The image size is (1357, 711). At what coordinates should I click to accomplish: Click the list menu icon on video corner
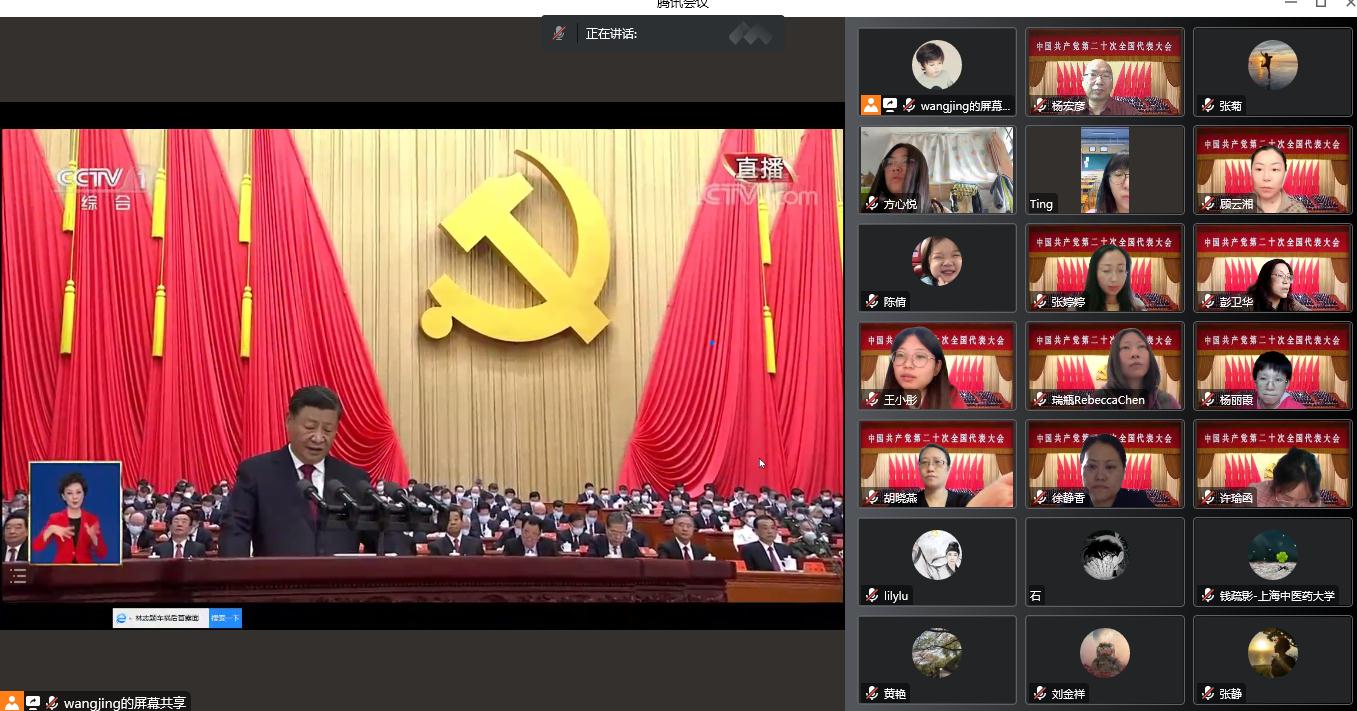pos(18,575)
